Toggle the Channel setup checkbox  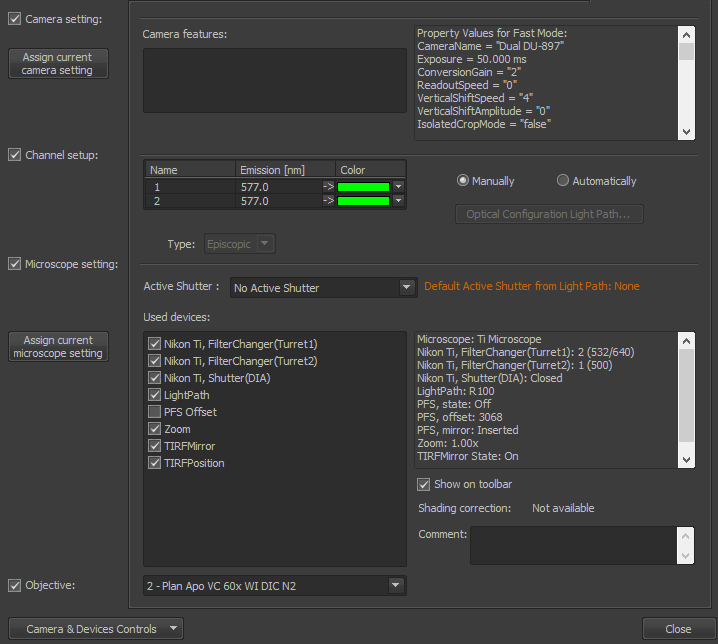click(x=15, y=155)
